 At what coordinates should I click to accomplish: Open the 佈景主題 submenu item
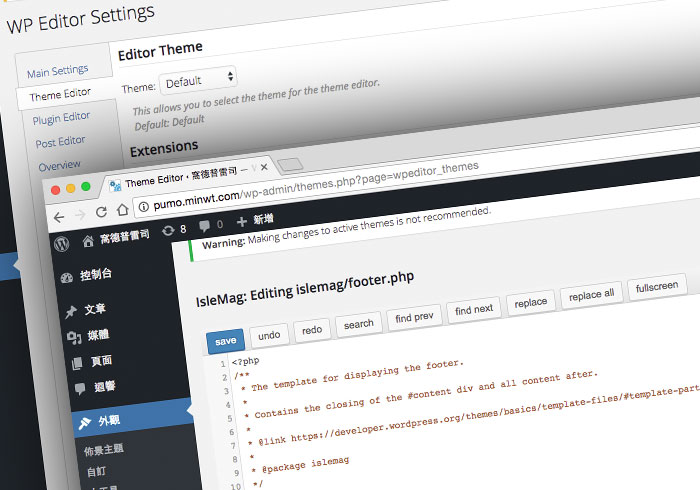(x=104, y=449)
